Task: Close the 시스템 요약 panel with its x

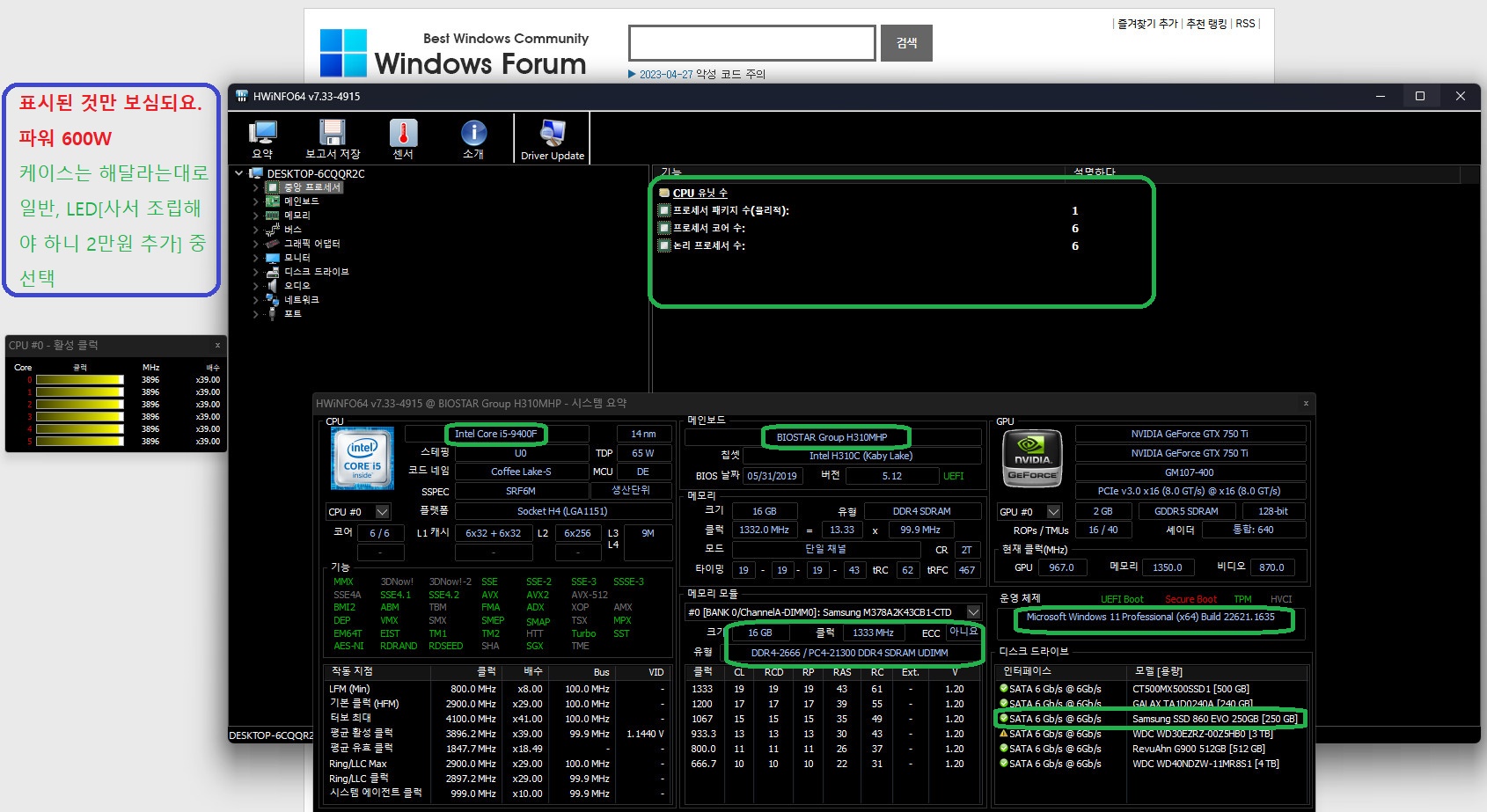Action: coord(1306,403)
